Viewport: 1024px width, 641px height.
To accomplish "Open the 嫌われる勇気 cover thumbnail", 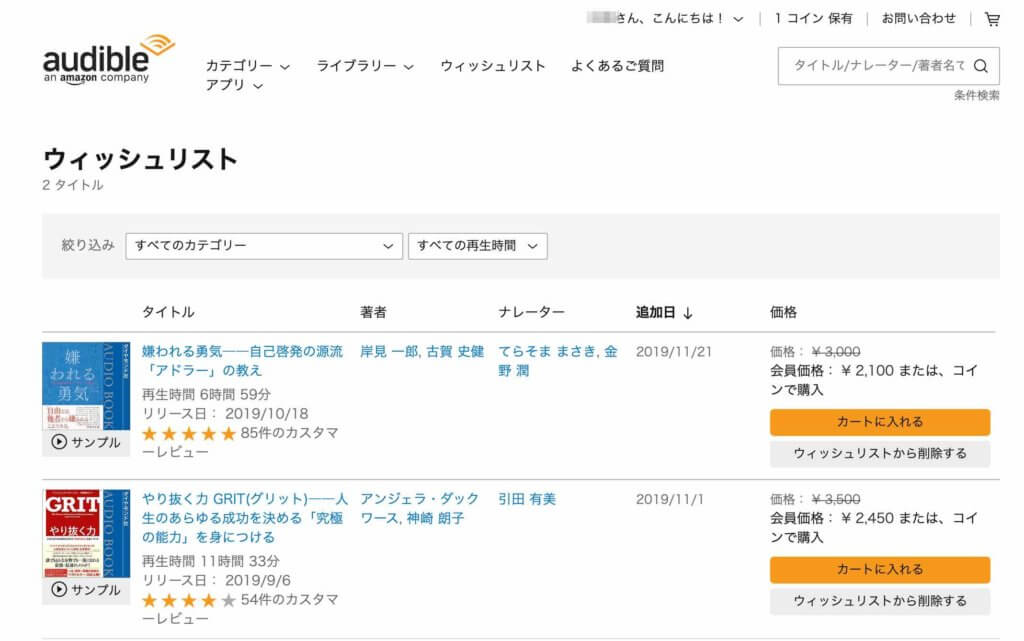I will coord(86,387).
